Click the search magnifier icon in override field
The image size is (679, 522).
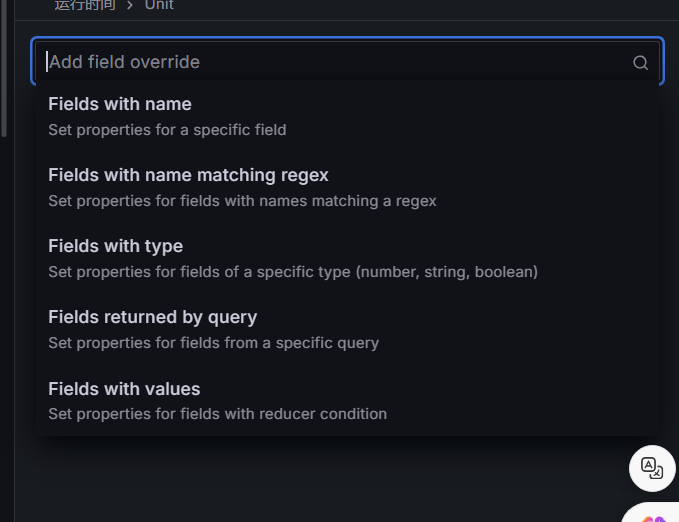640,62
